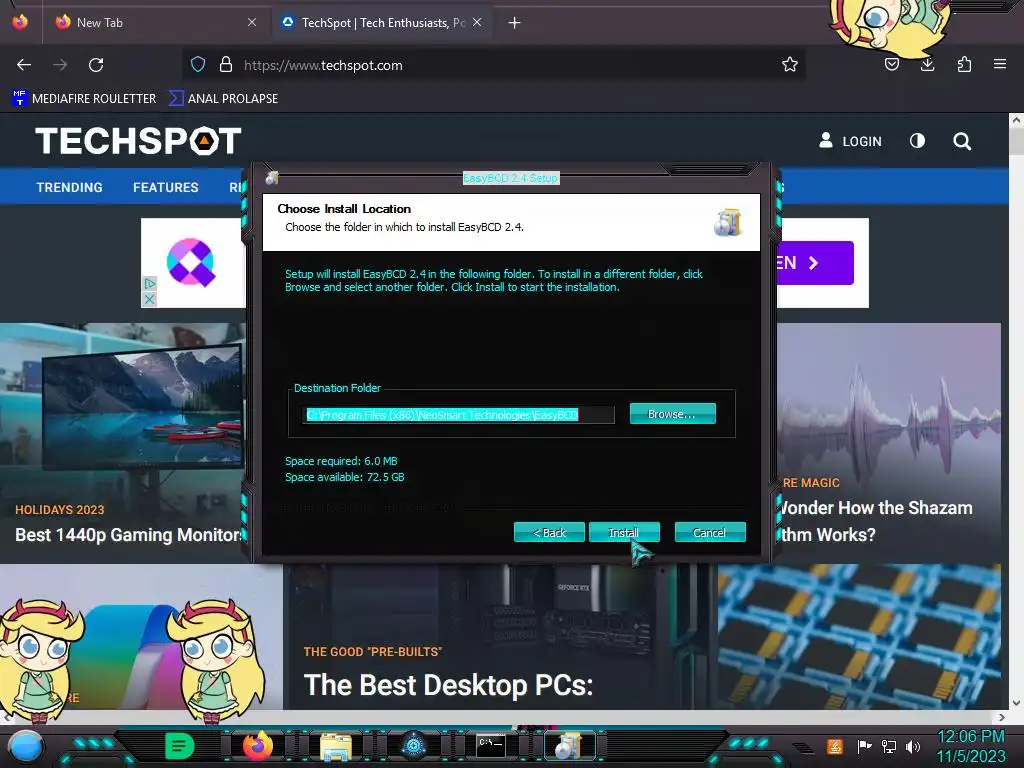Open Firefox hamburger menu

click(x=999, y=65)
